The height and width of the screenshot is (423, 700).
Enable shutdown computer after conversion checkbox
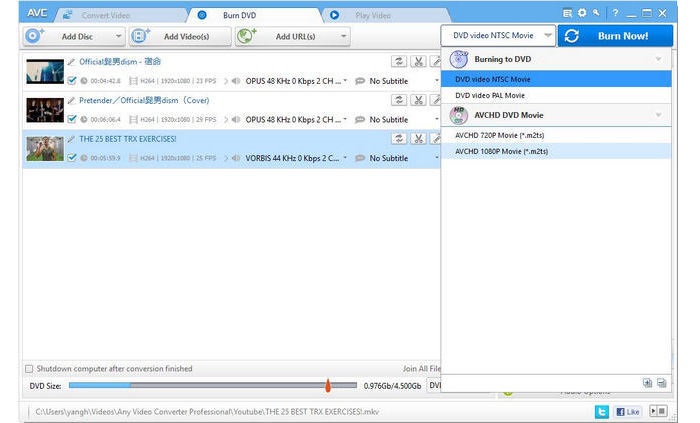tap(29, 369)
